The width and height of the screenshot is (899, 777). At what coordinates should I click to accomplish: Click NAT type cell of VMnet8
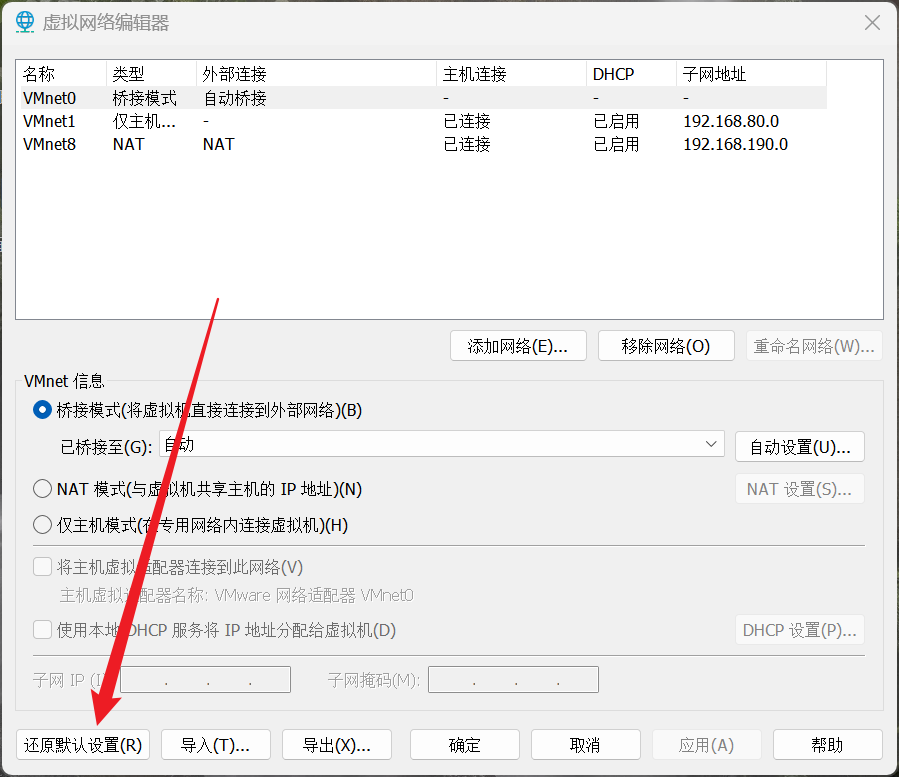click(128, 144)
